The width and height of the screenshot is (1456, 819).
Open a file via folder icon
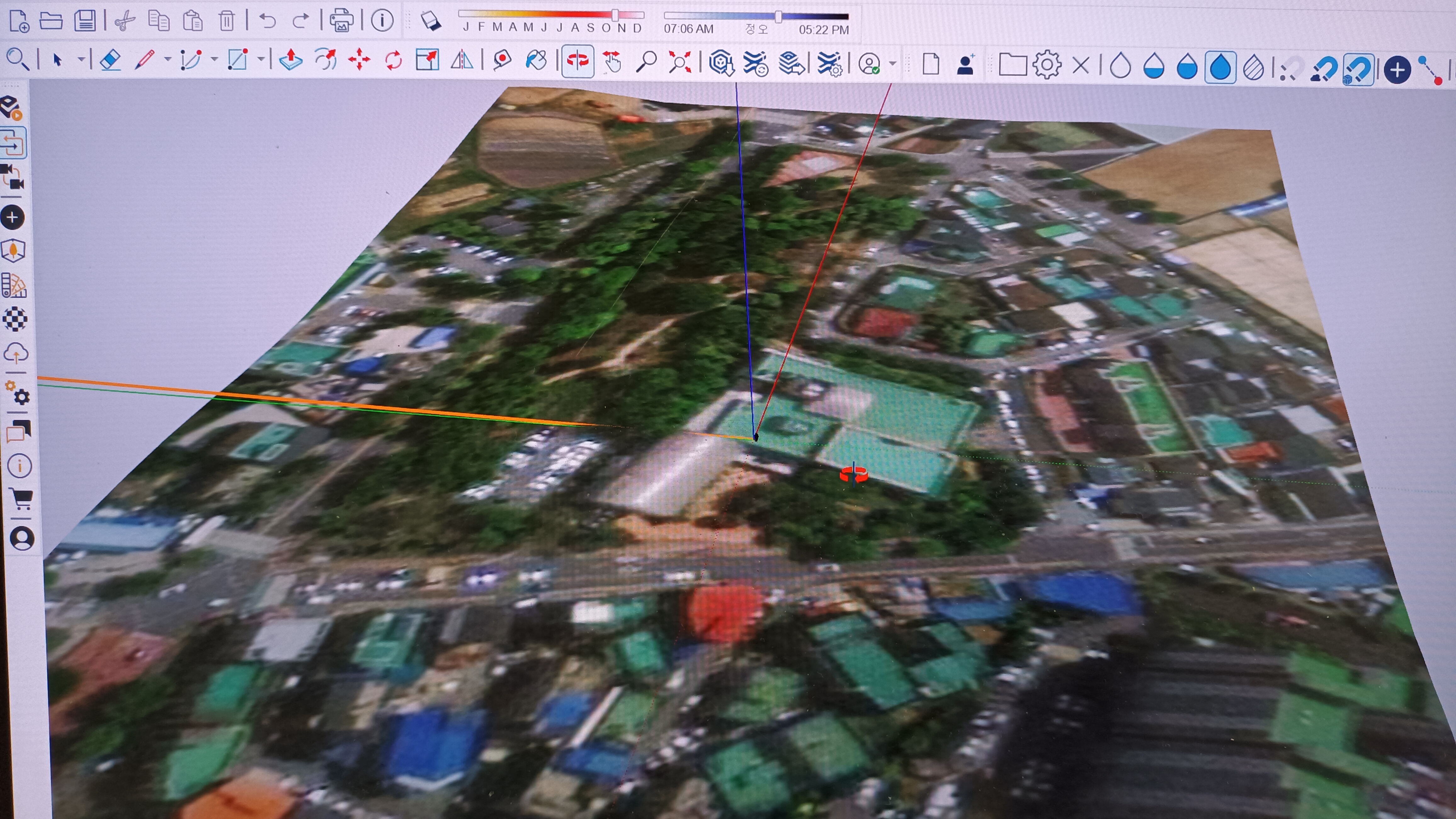coord(51,21)
